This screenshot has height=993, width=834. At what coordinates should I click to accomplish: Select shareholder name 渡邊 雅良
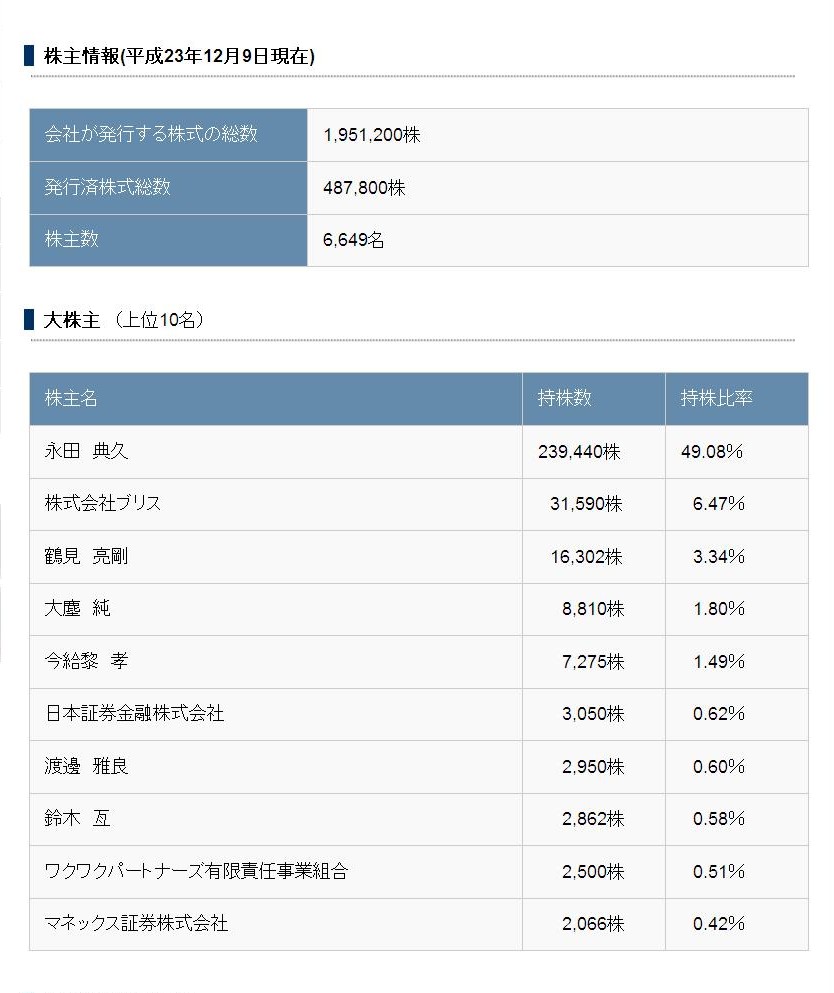click(x=86, y=766)
